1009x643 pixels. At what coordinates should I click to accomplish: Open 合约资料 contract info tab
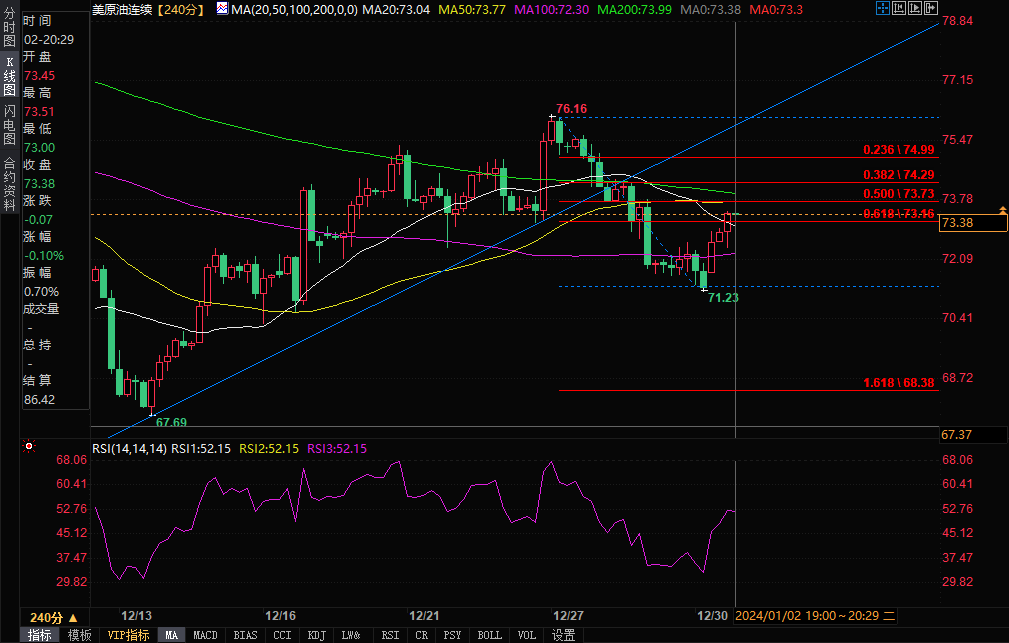pos(9,184)
